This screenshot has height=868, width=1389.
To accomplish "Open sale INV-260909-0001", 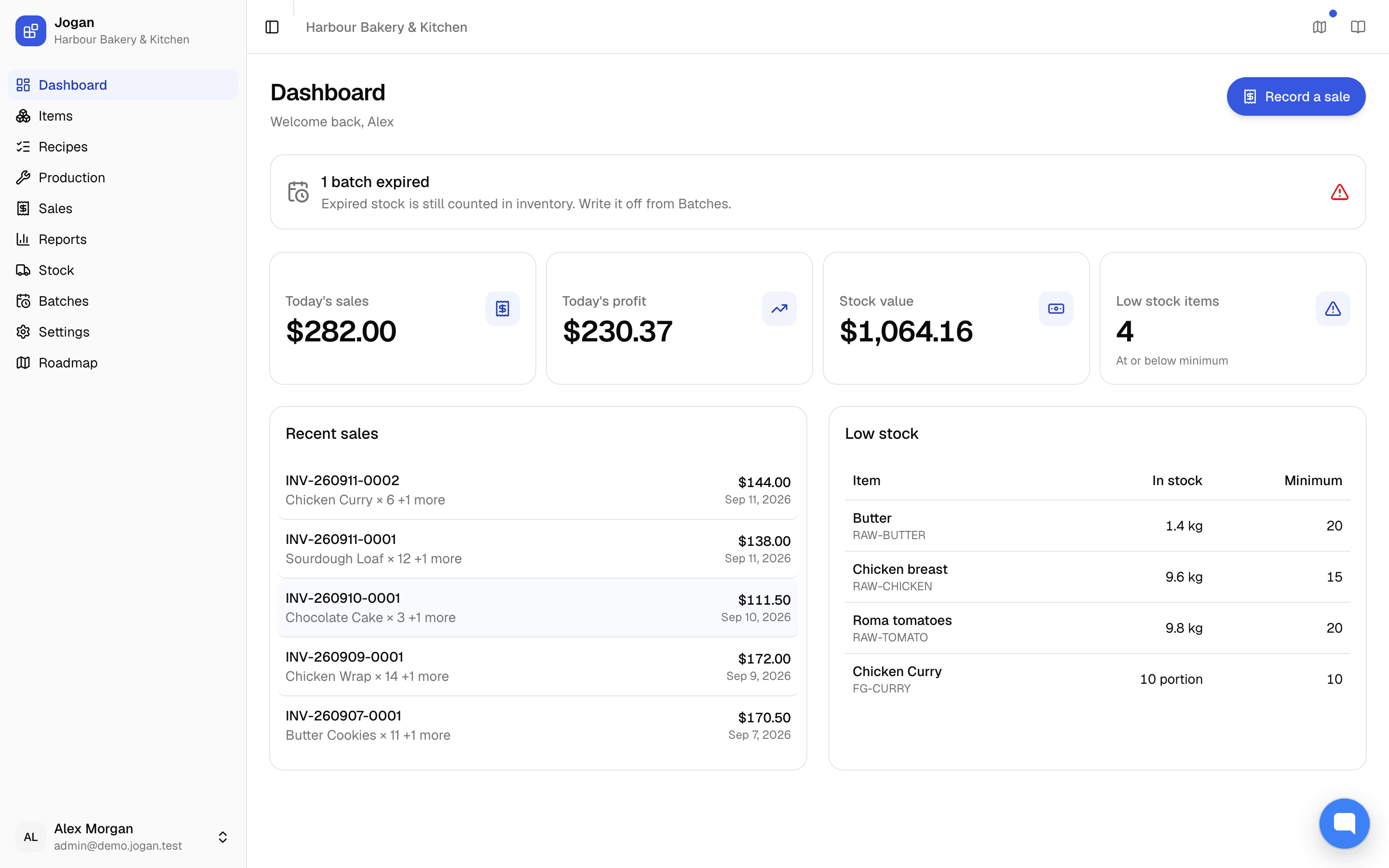I will tap(538, 666).
